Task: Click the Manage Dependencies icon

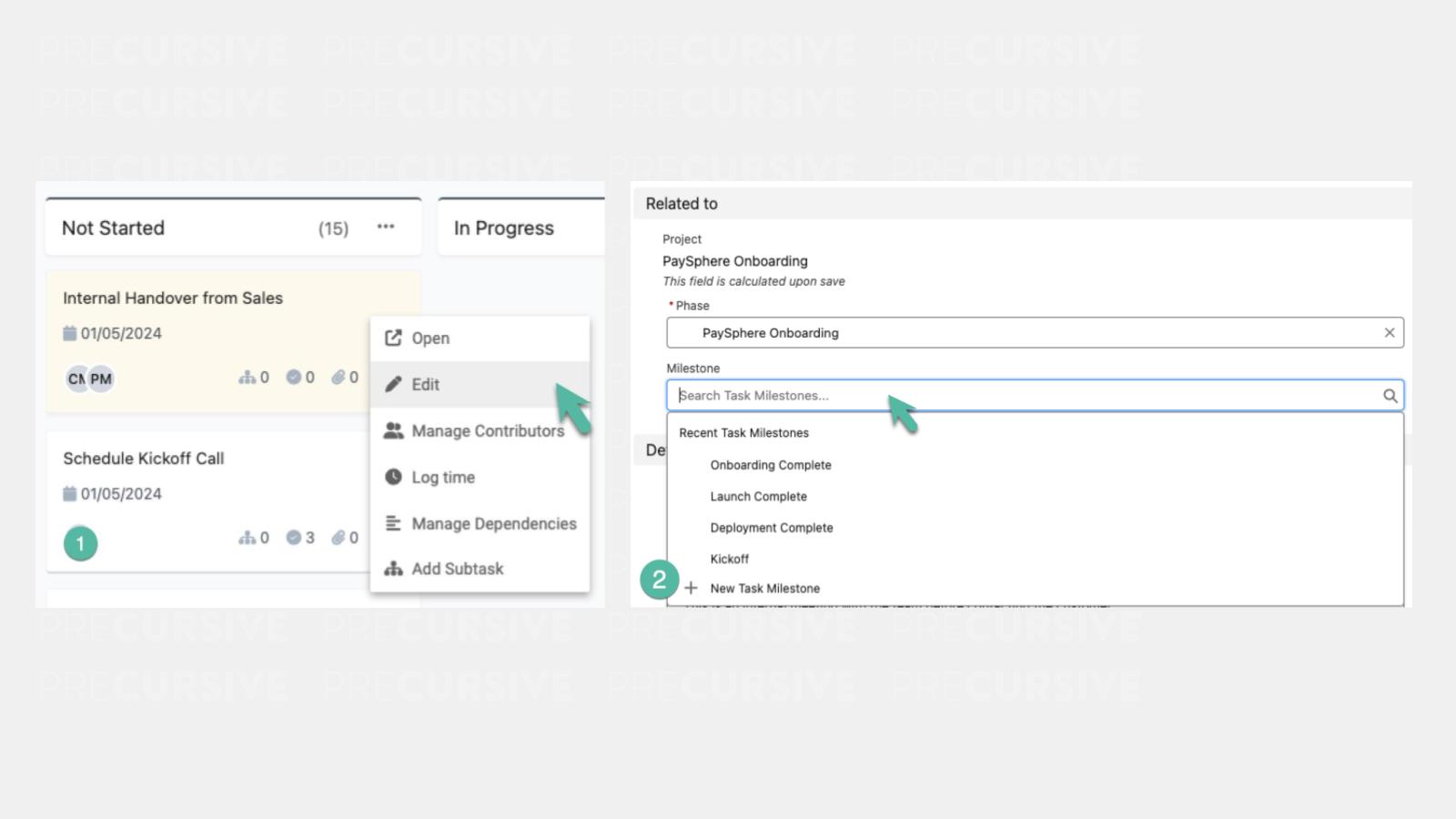Action: 393,523
